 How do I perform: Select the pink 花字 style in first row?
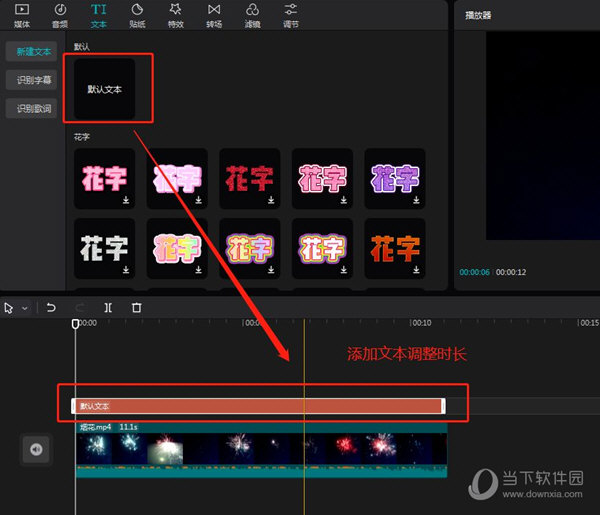[x=104, y=179]
